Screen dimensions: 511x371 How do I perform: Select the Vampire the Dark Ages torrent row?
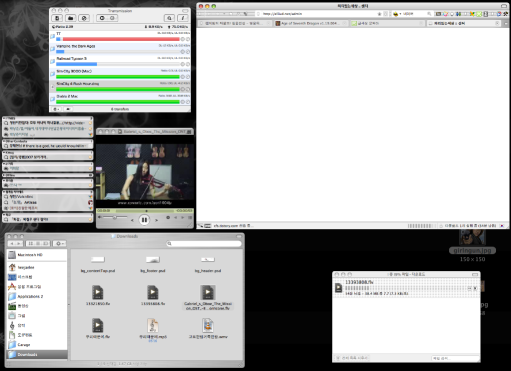tap(120, 49)
